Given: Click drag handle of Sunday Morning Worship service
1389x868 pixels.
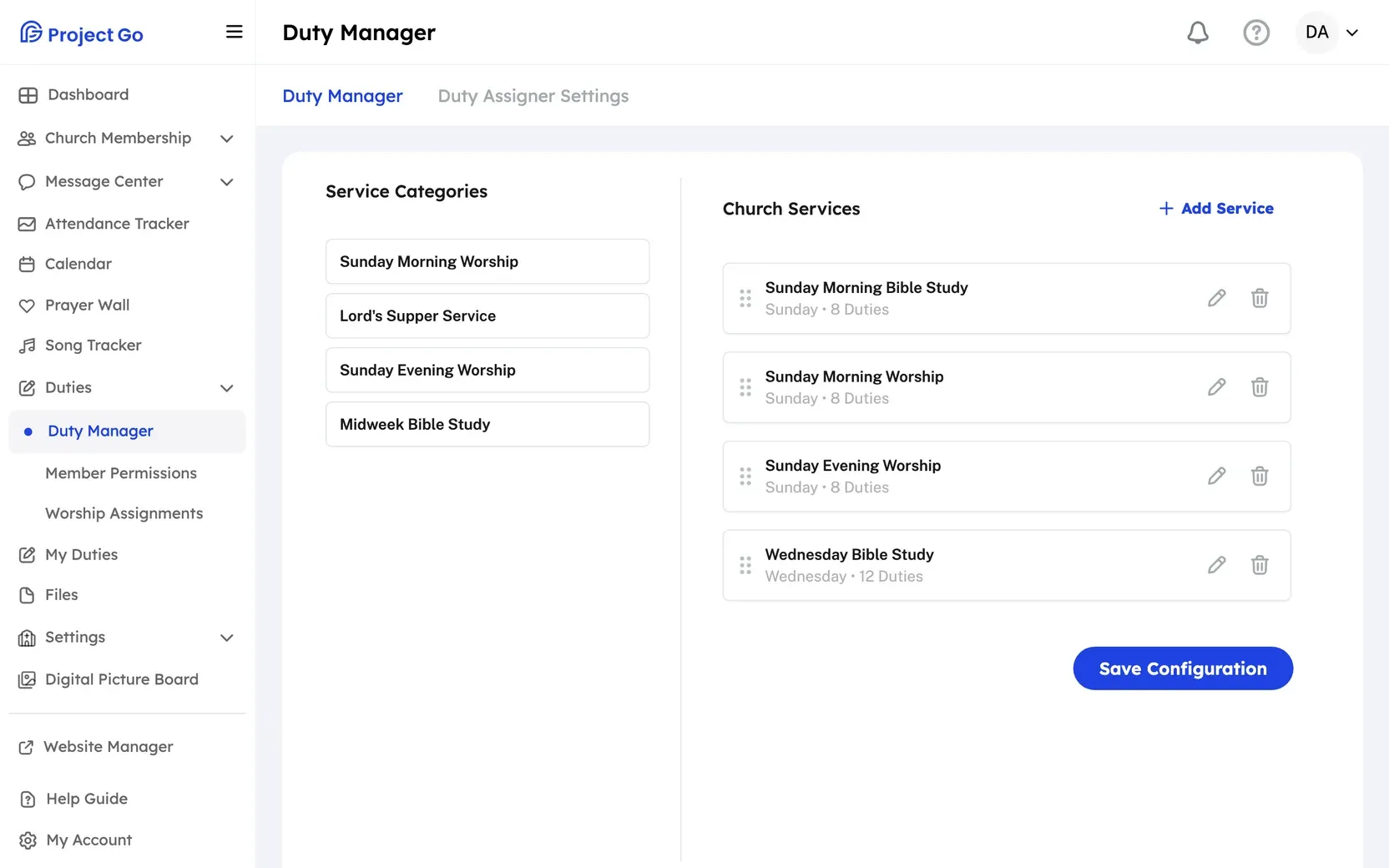Looking at the screenshot, I should [x=745, y=387].
